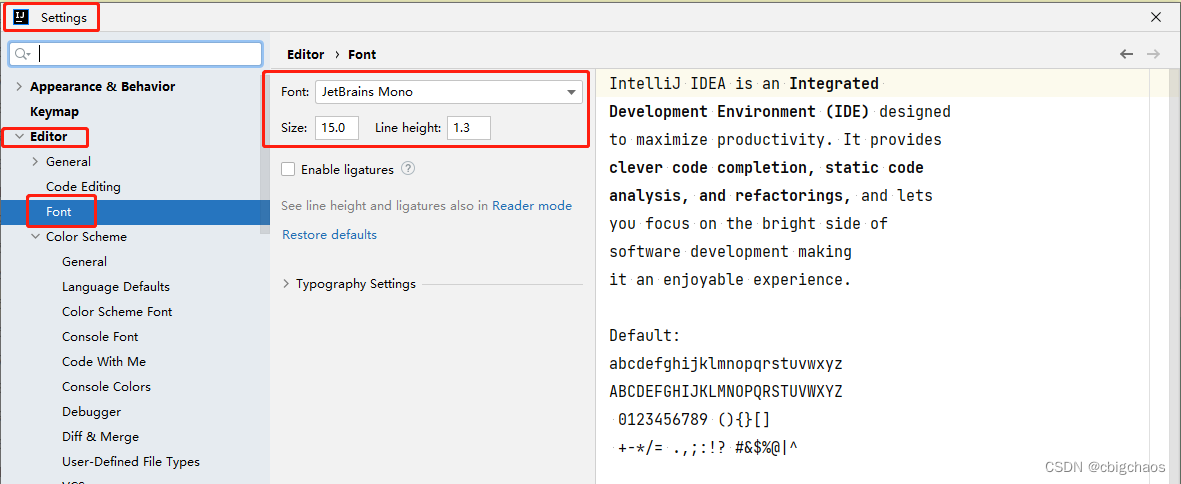Open User-Defined File Types settings
The image size is (1181, 484).
click(x=131, y=461)
